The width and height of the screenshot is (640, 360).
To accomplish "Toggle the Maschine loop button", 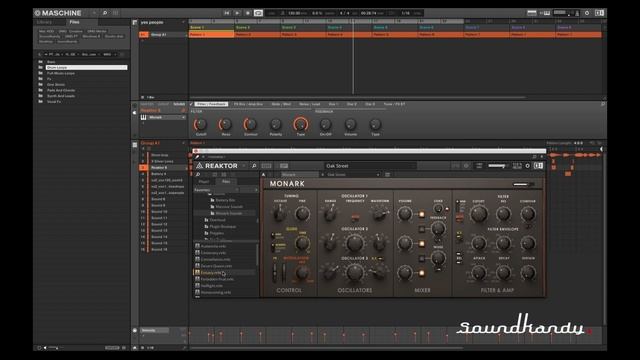I will coord(258,13).
